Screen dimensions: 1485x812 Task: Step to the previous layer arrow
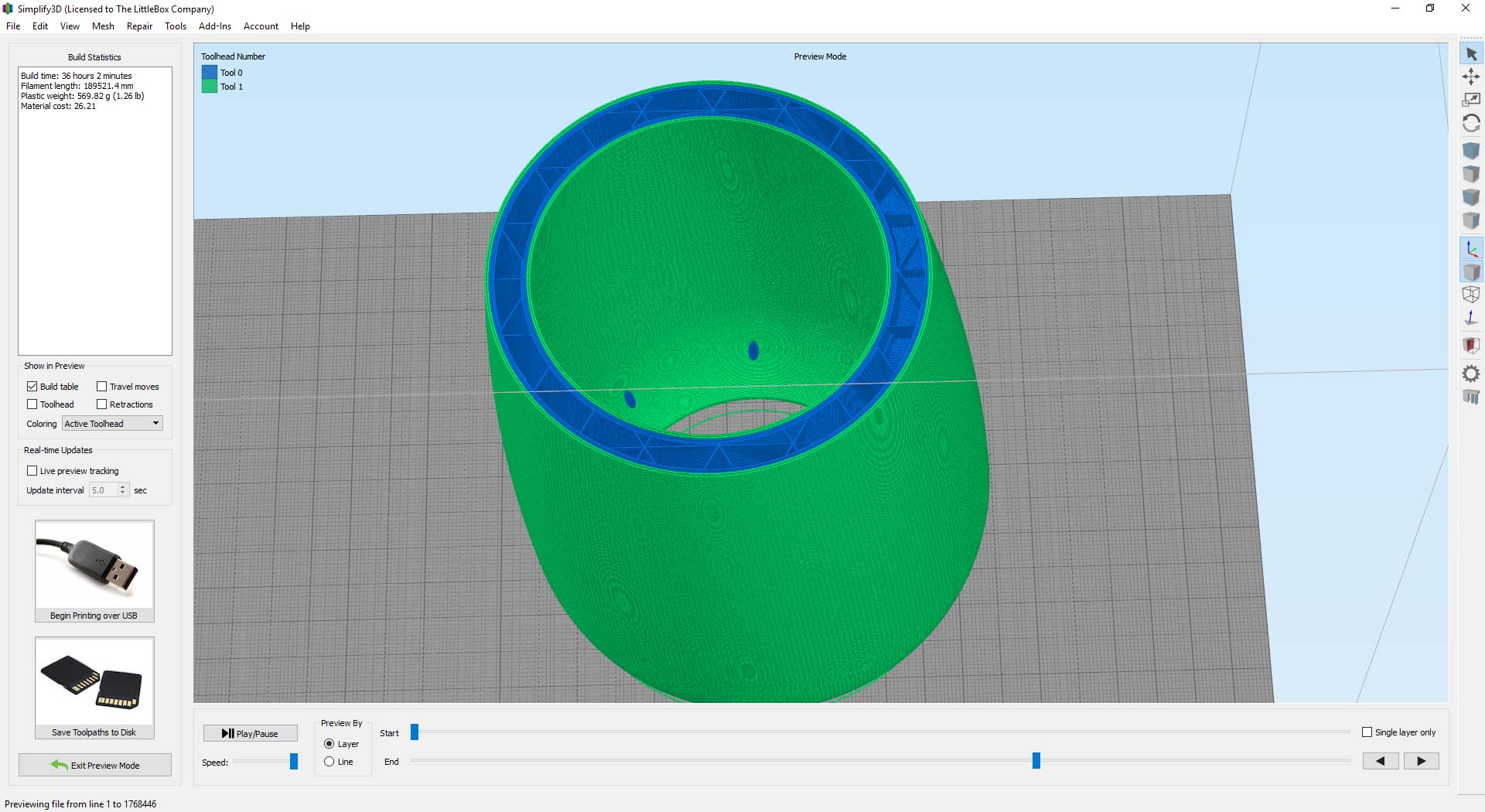pos(1381,761)
